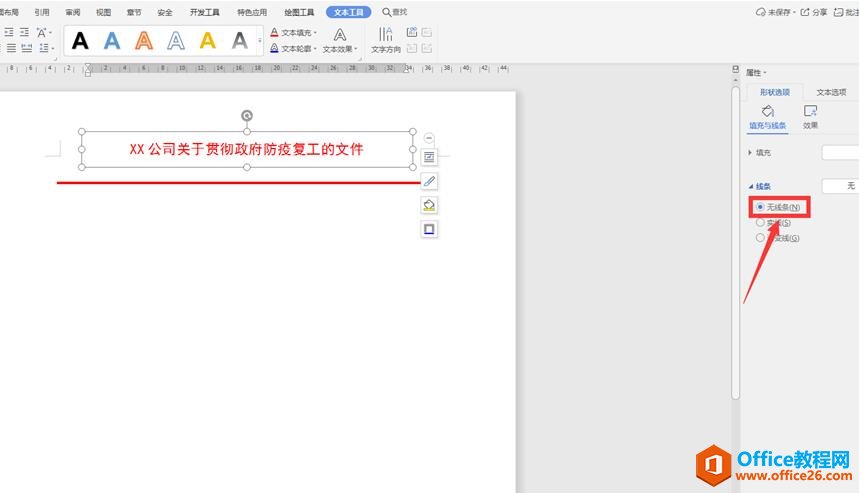Screen dimensions: 859x493
Task: Apply the black text art style
Action: click(81, 41)
